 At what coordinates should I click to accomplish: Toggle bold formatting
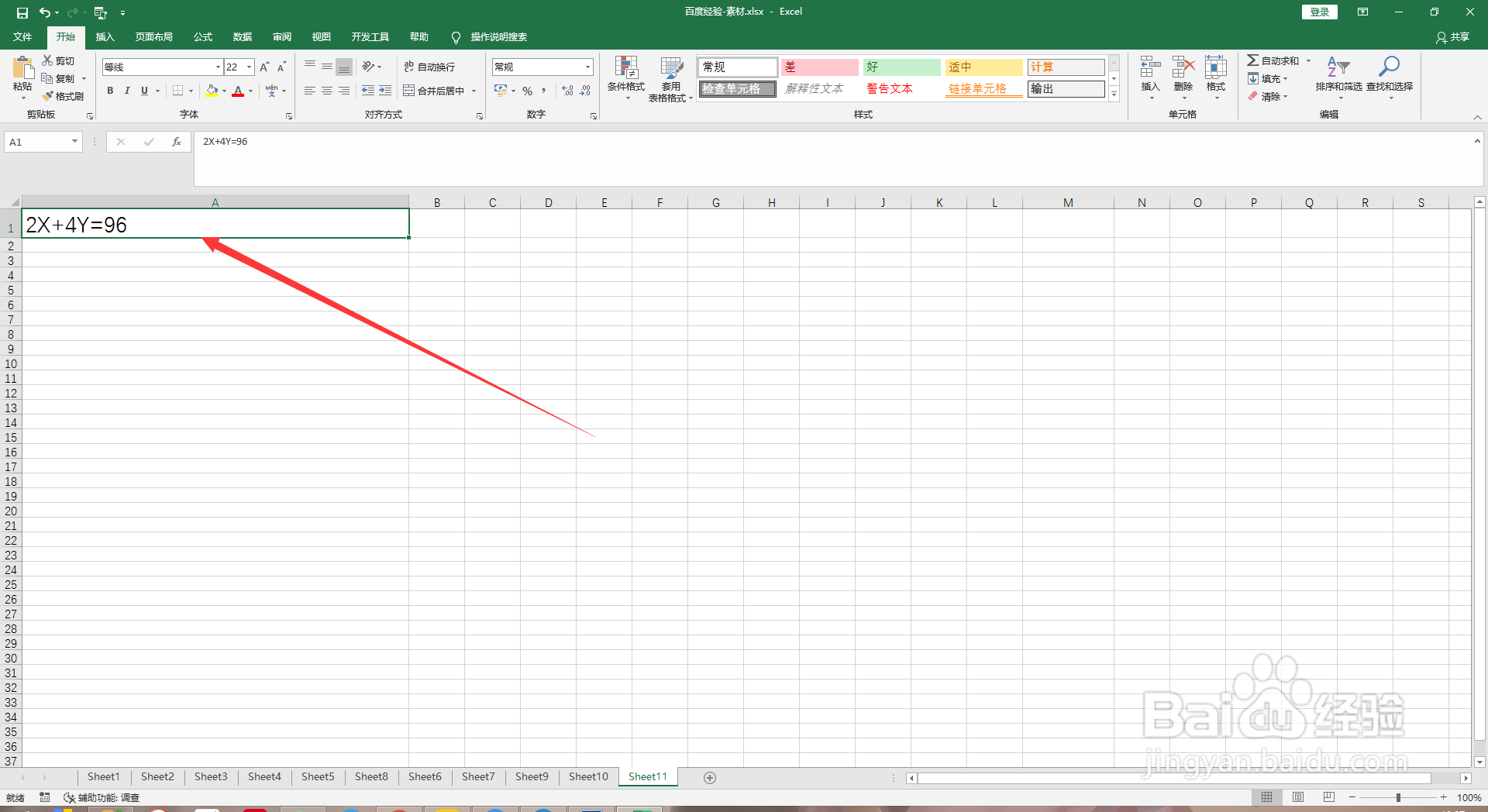pos(110,91)
